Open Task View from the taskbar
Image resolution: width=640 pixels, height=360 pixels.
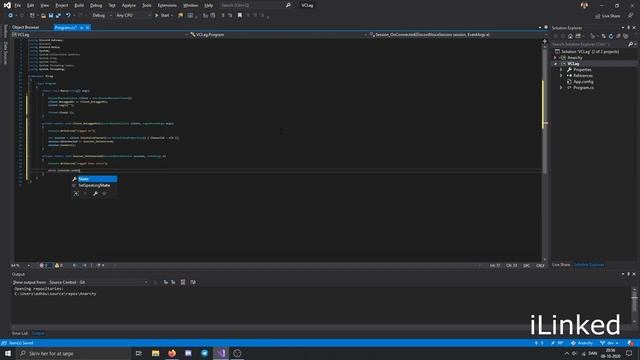pos(139,353)
